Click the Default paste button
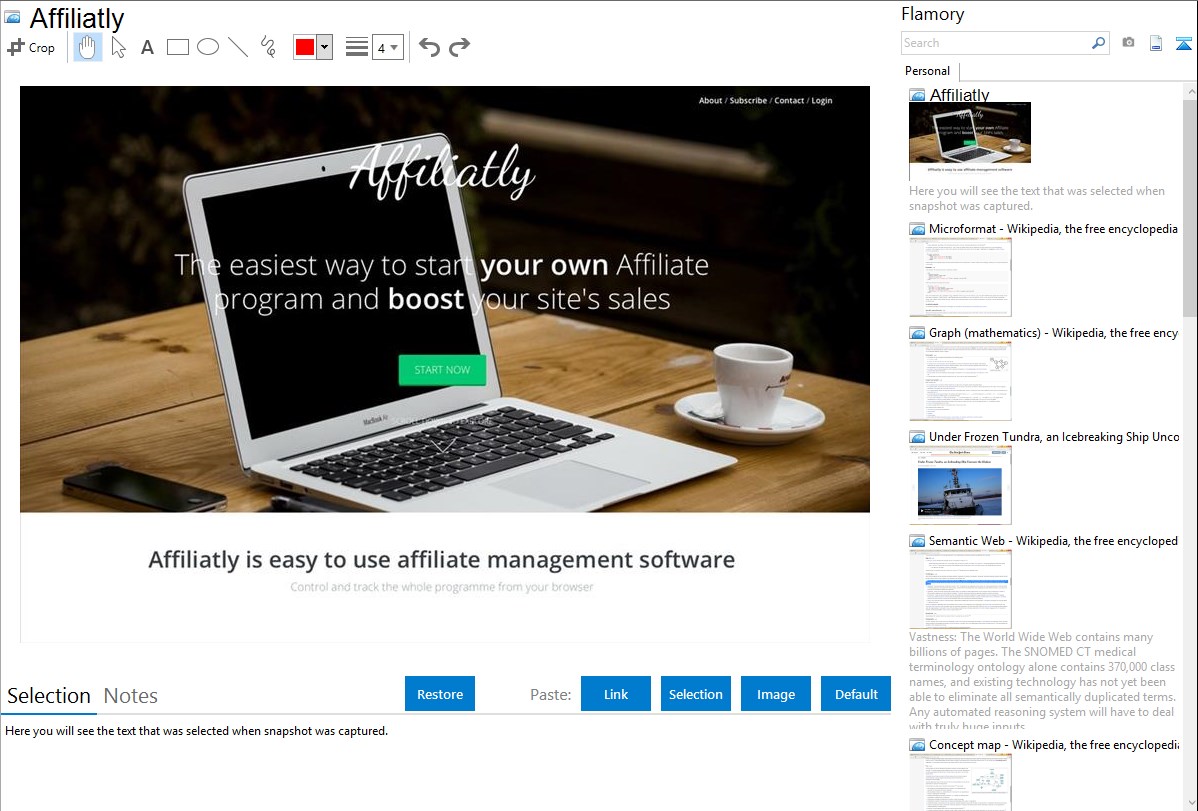 pos(856,694)
